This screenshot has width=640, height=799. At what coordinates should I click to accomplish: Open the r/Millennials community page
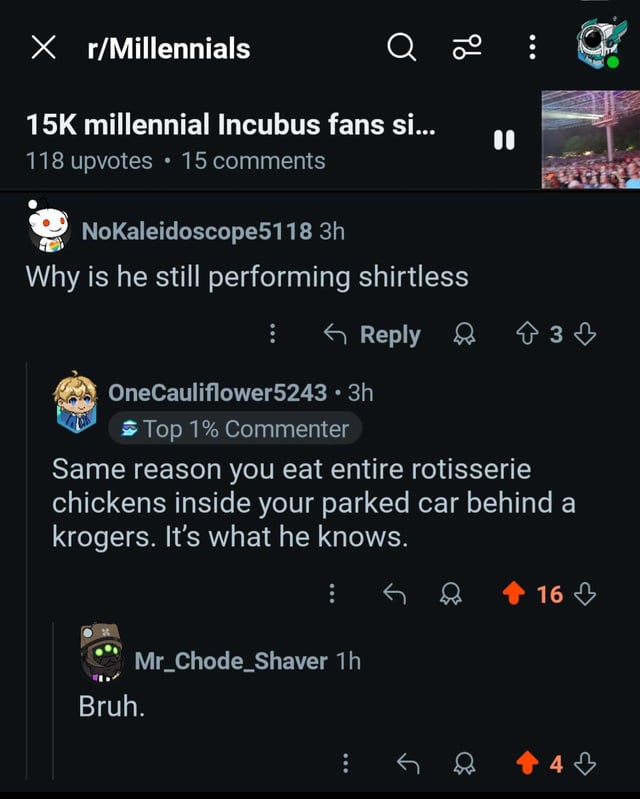point(167,48)
